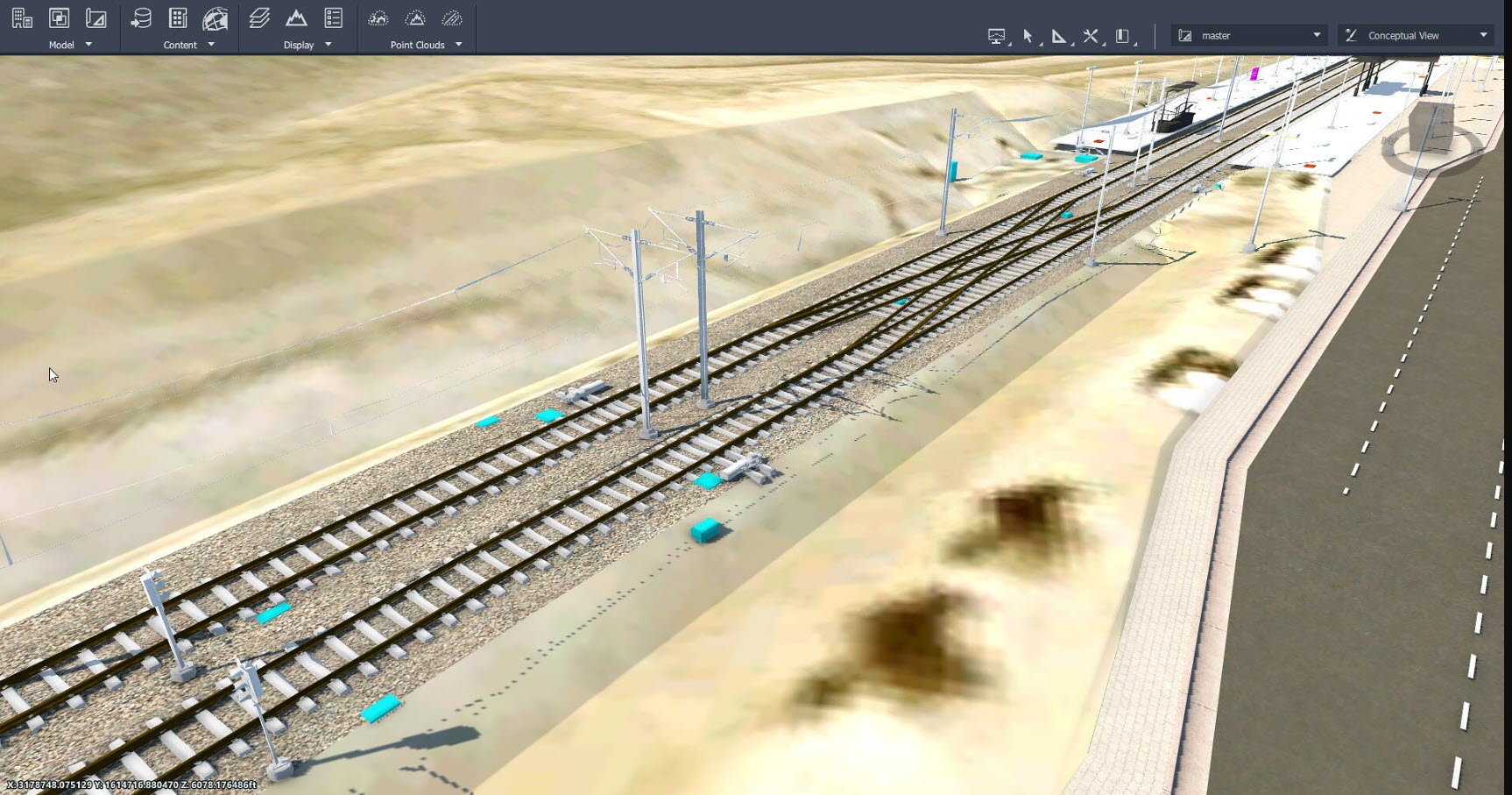Click the import database icon under Content
The image size is (1512, 795).
tap(140, 18)
